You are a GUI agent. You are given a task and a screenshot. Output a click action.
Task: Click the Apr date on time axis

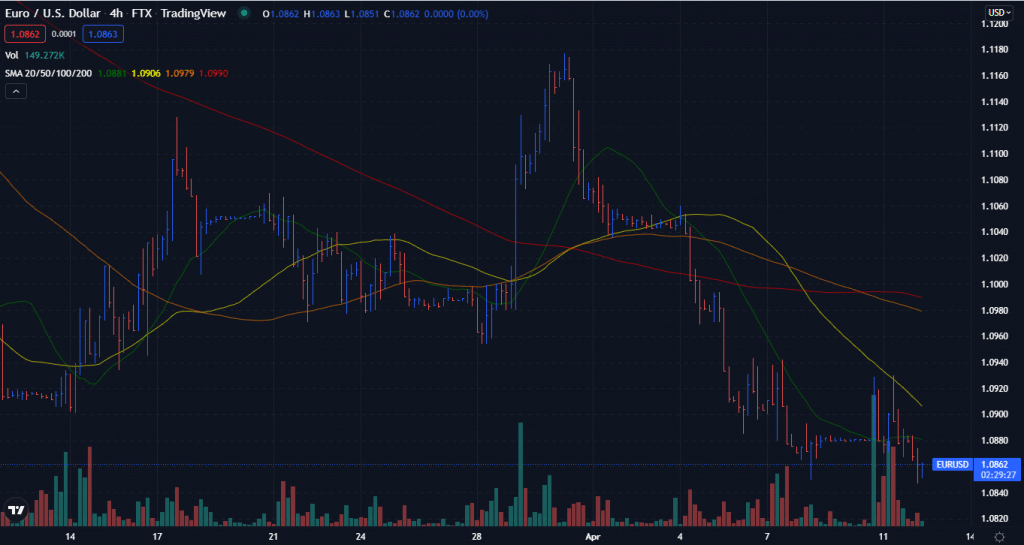coord(592,537)
